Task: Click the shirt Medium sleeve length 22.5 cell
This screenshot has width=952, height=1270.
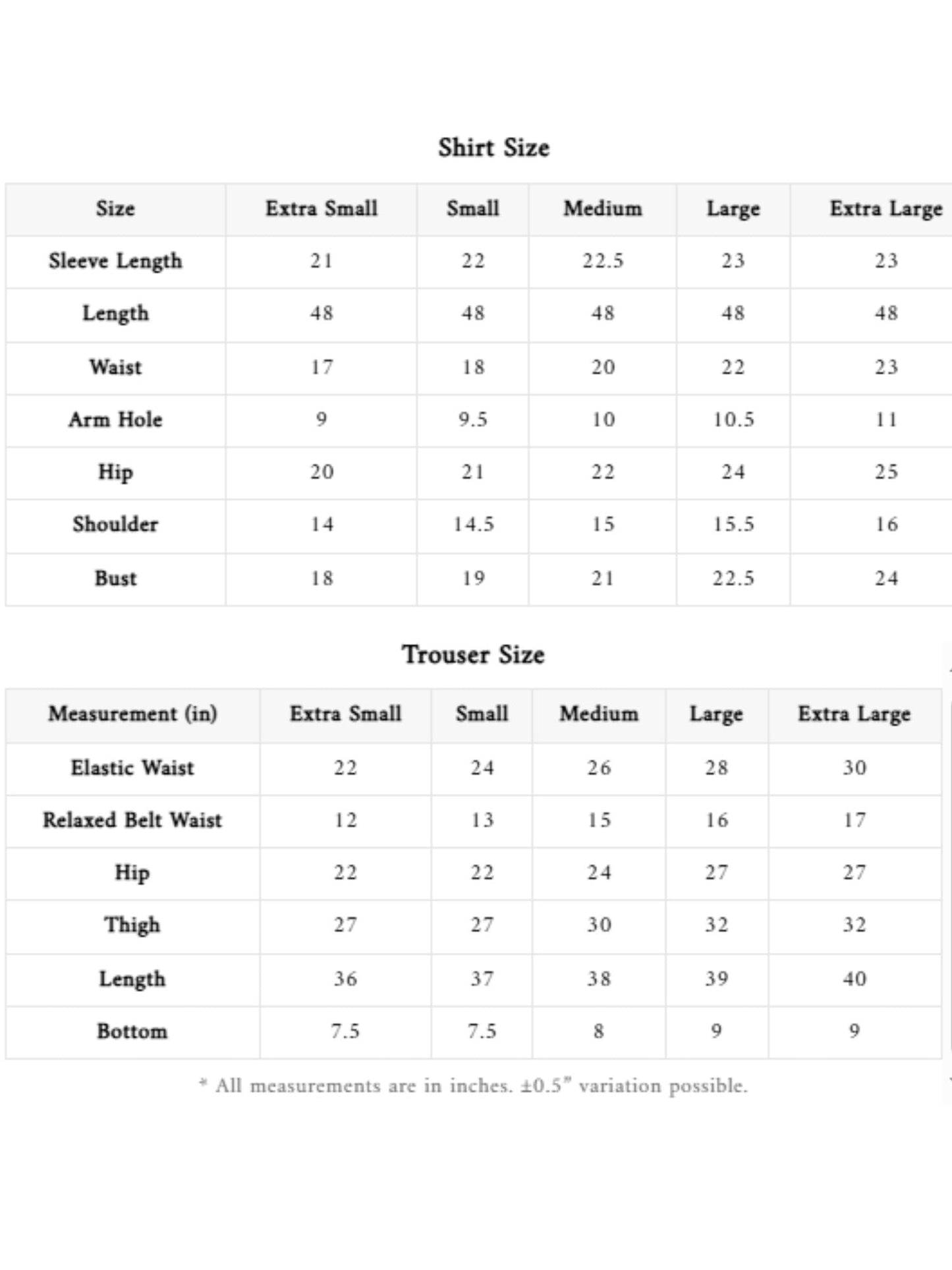Action: (602, 261)
